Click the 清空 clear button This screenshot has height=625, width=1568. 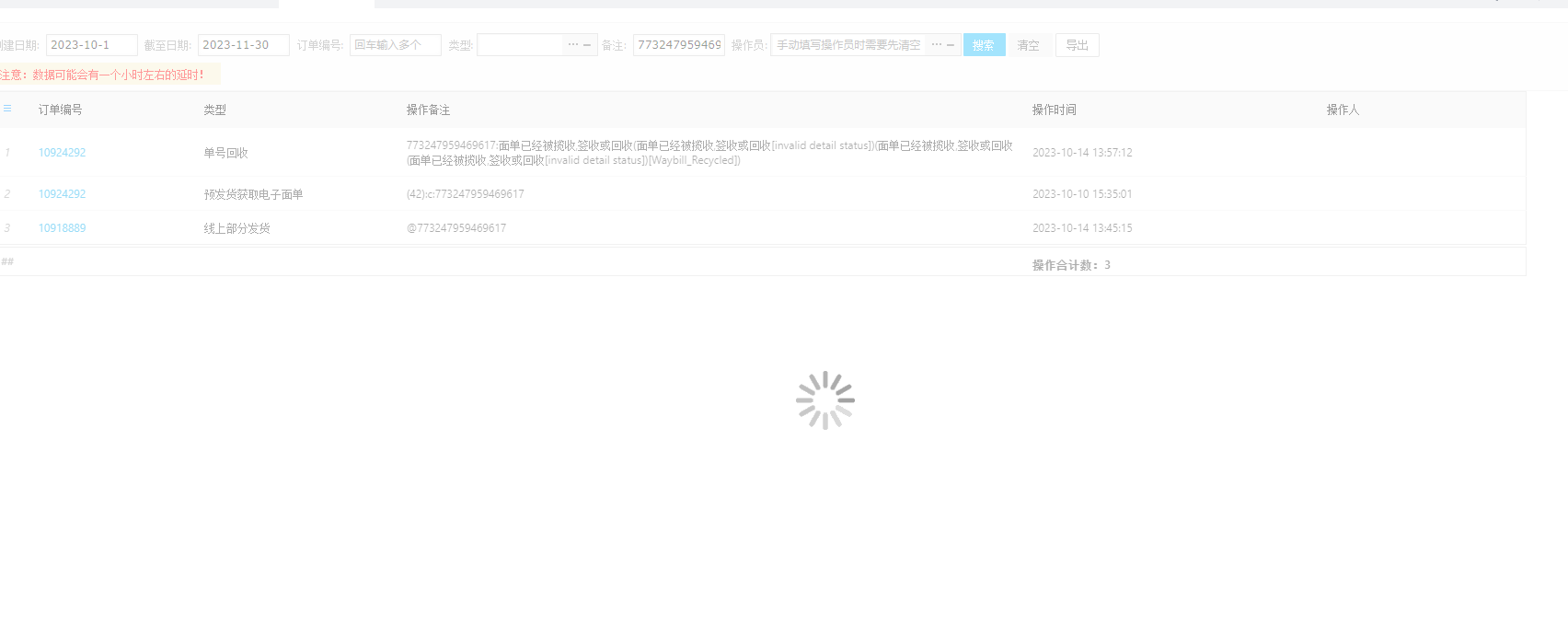[x=1029, y=45]
